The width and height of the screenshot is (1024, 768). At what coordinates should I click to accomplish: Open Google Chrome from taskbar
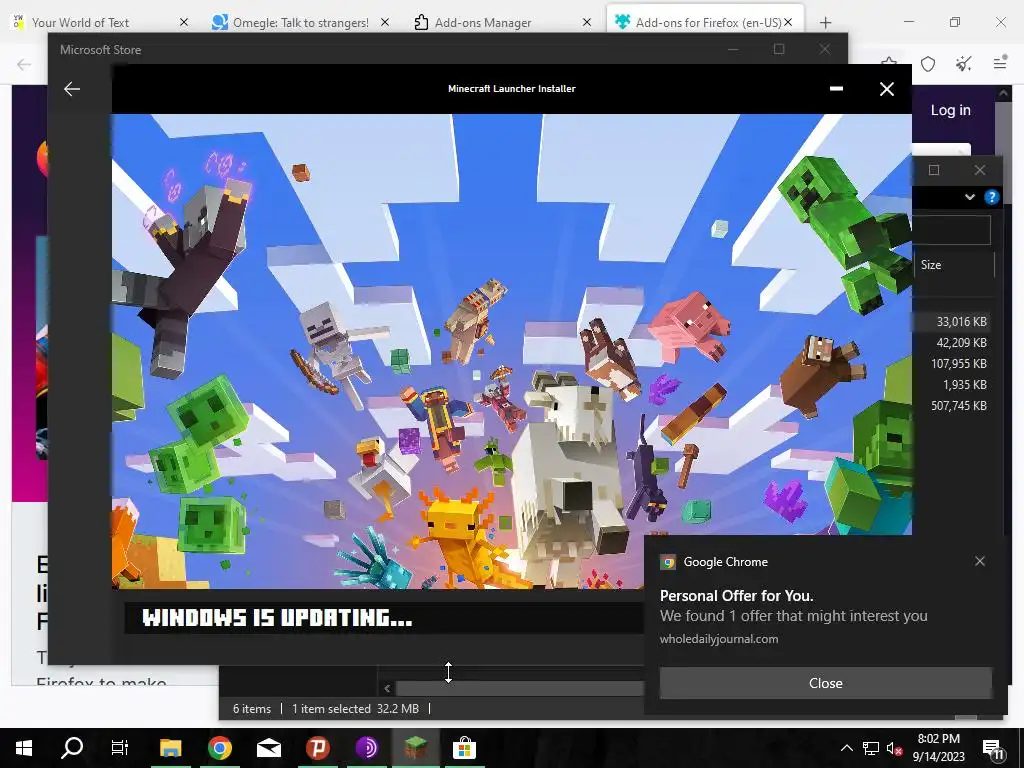pos(220,748)
